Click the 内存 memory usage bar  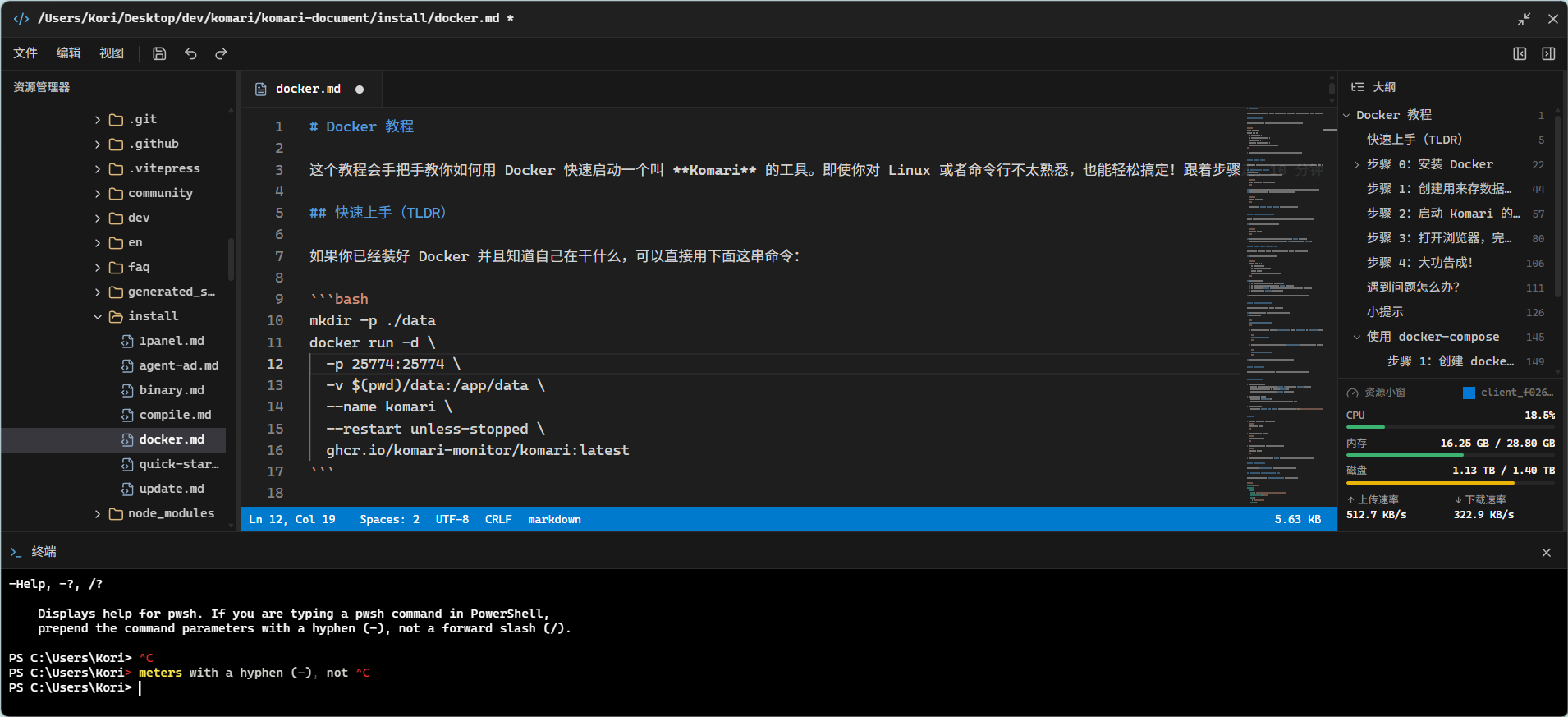[x=1451, y=454]
